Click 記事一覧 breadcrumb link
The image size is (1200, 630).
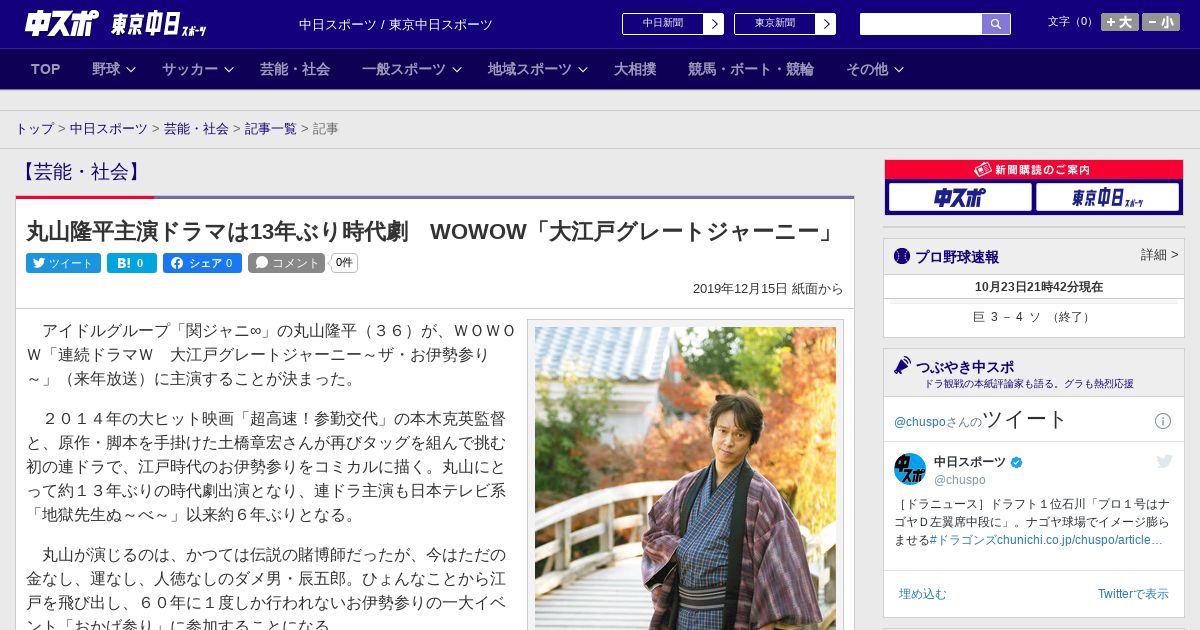[x=271, y=129]
